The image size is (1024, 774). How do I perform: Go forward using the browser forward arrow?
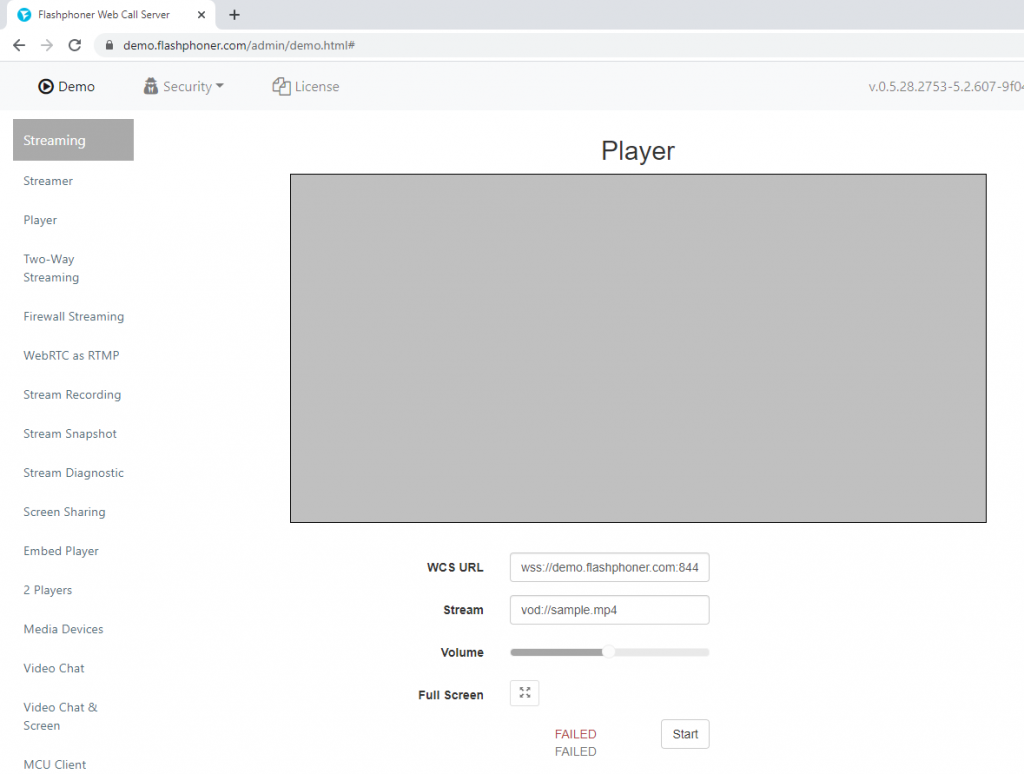[47, 45]
